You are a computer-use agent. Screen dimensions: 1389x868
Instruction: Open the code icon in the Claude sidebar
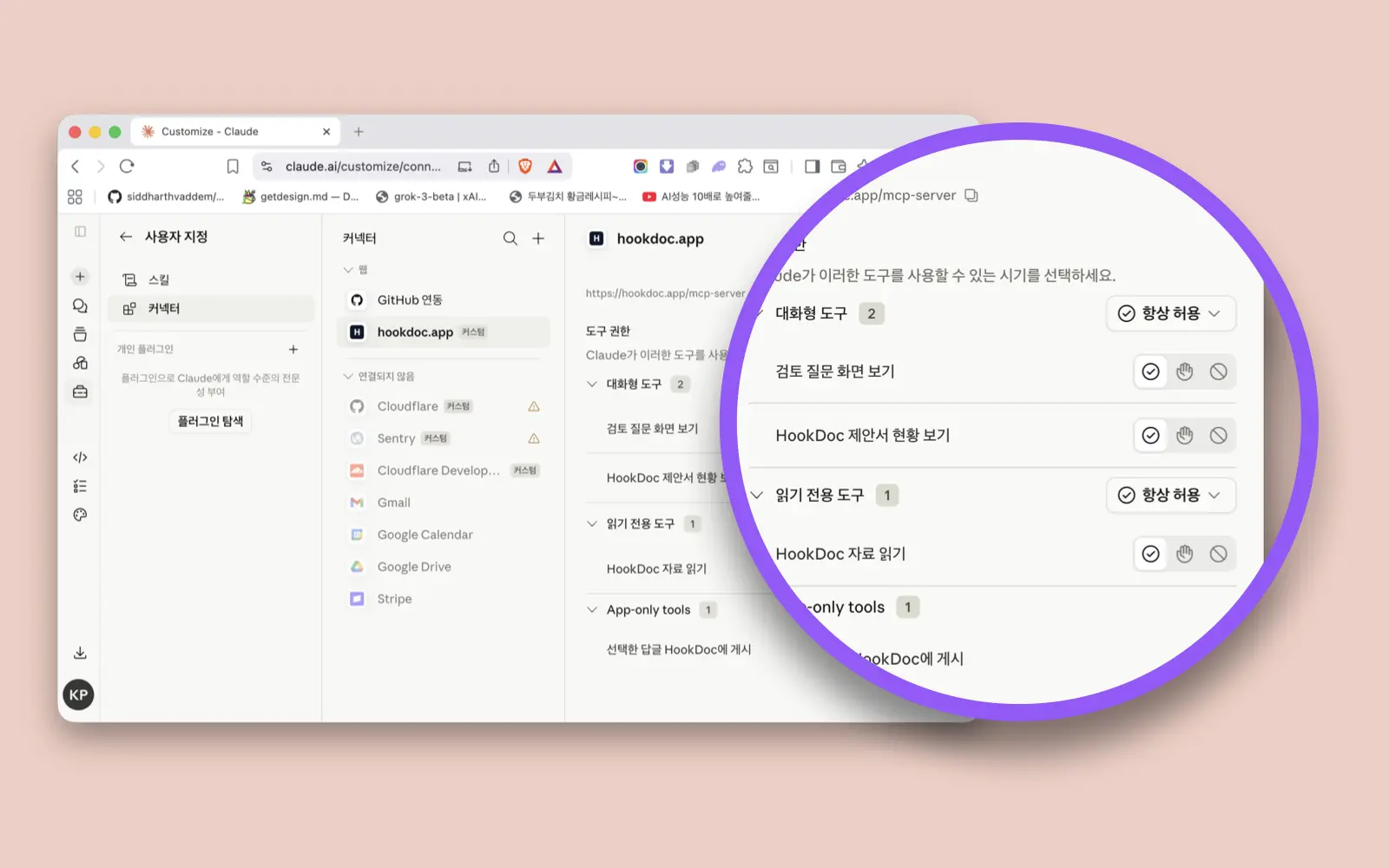pyautogui.click(x=80, y=457)
